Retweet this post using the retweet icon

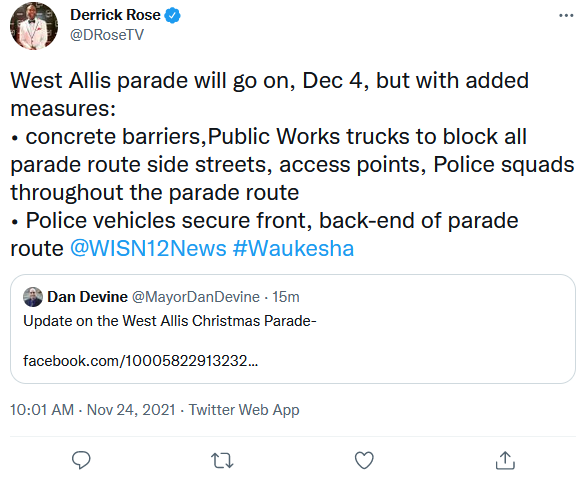pos(222,460)
